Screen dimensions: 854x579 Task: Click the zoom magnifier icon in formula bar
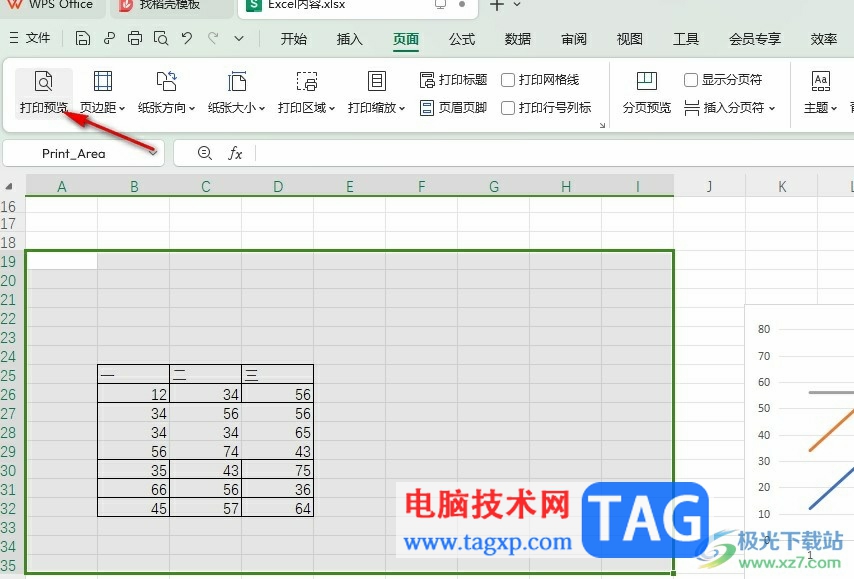[x=205, y=153]
